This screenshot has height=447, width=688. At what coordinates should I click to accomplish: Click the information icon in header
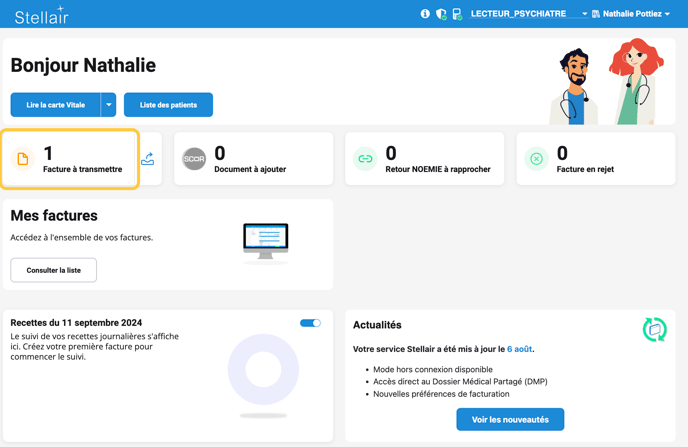pyautogui.click(x=425, y=14)
